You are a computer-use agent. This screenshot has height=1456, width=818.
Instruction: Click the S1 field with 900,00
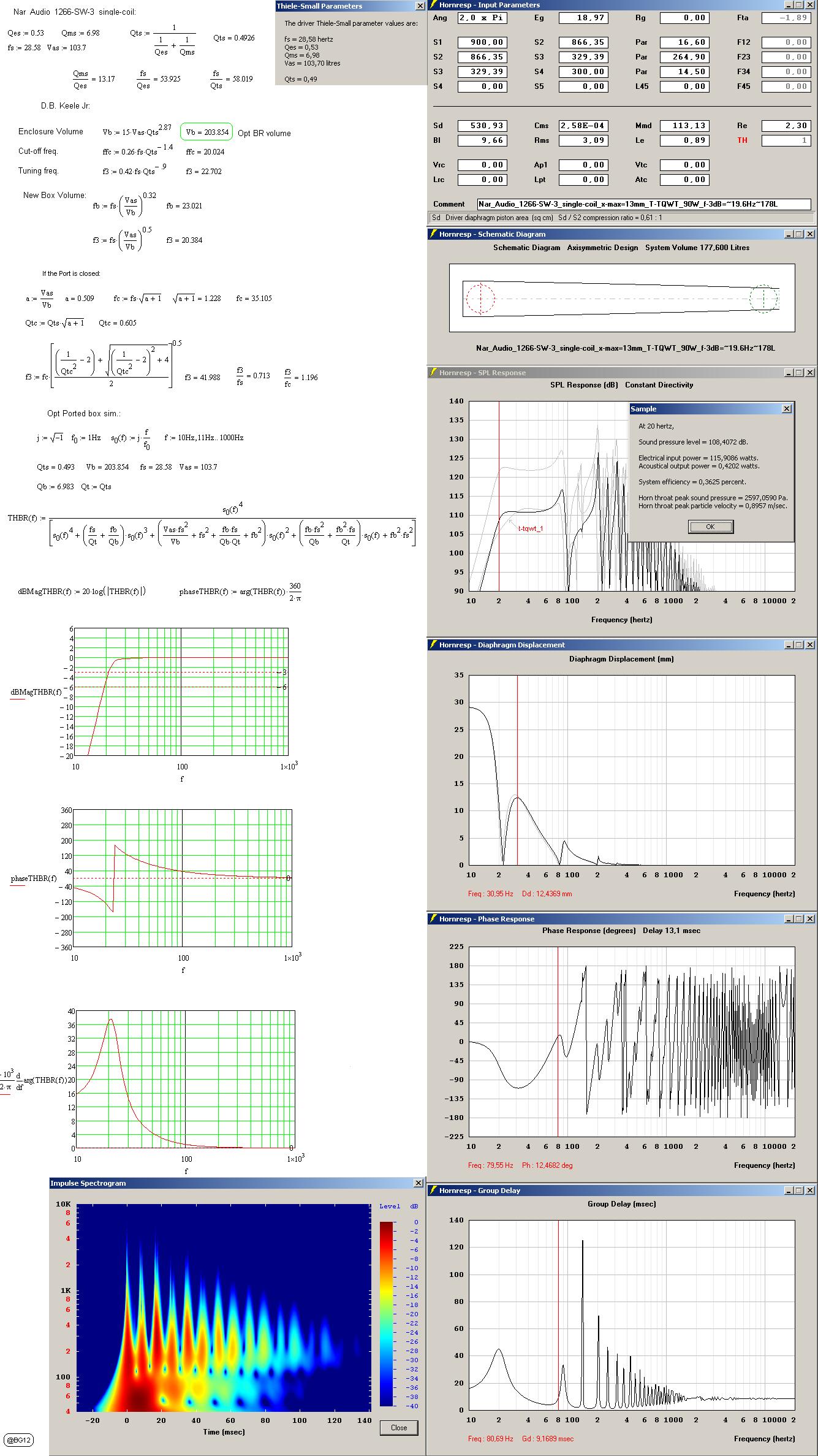(482, 42)
